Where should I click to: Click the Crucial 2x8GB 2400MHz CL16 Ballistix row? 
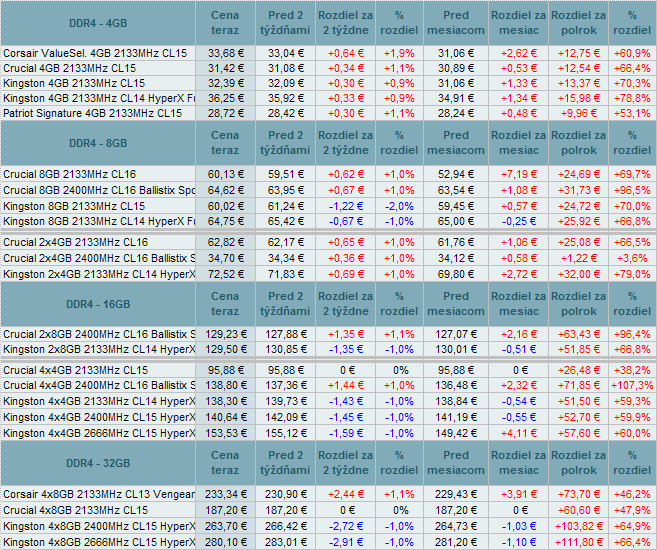99,334
